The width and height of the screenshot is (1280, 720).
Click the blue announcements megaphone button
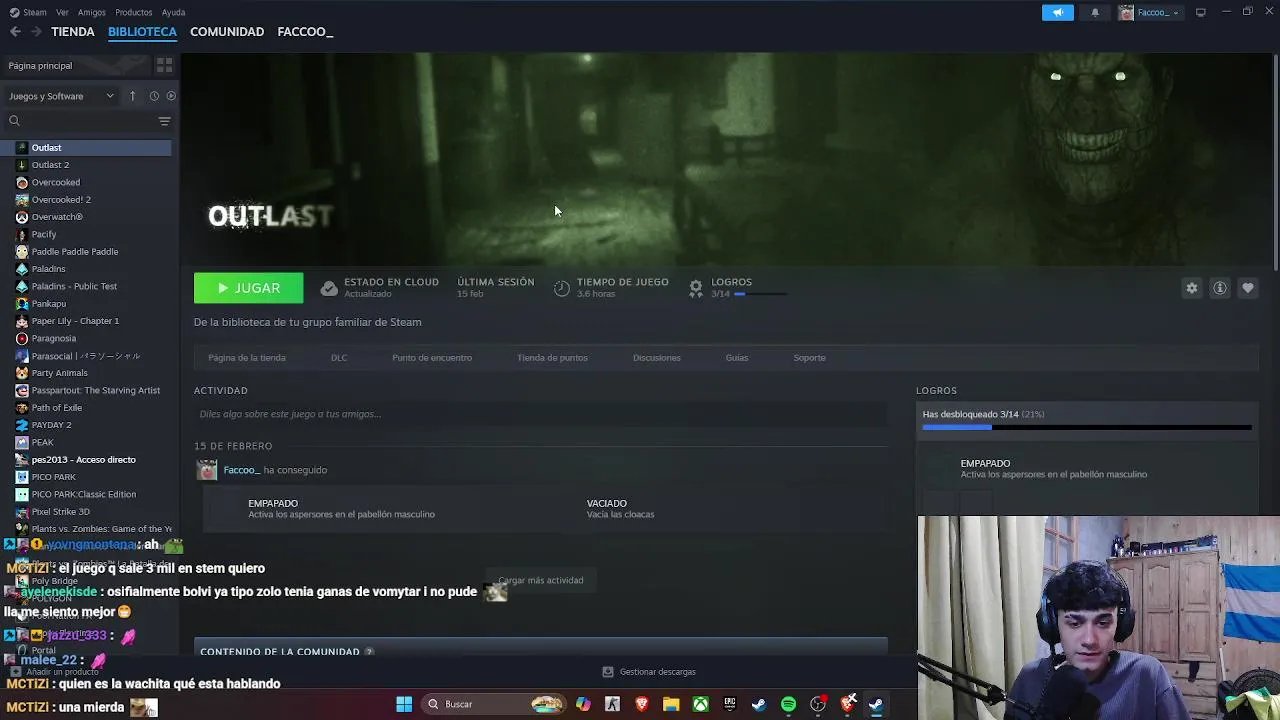pyautogui.click(x=1057, y=12)
